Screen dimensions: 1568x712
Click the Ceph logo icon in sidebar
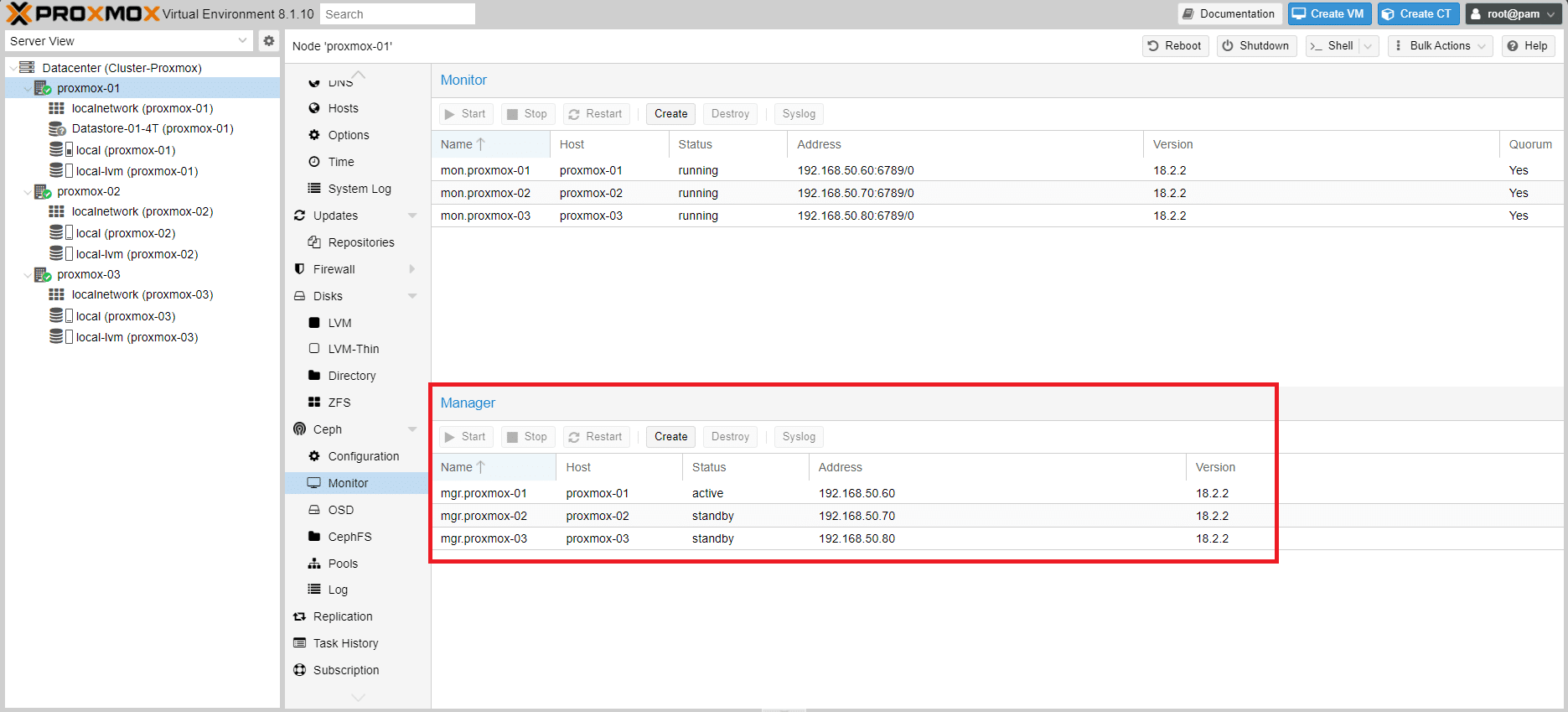click(300, 429)
